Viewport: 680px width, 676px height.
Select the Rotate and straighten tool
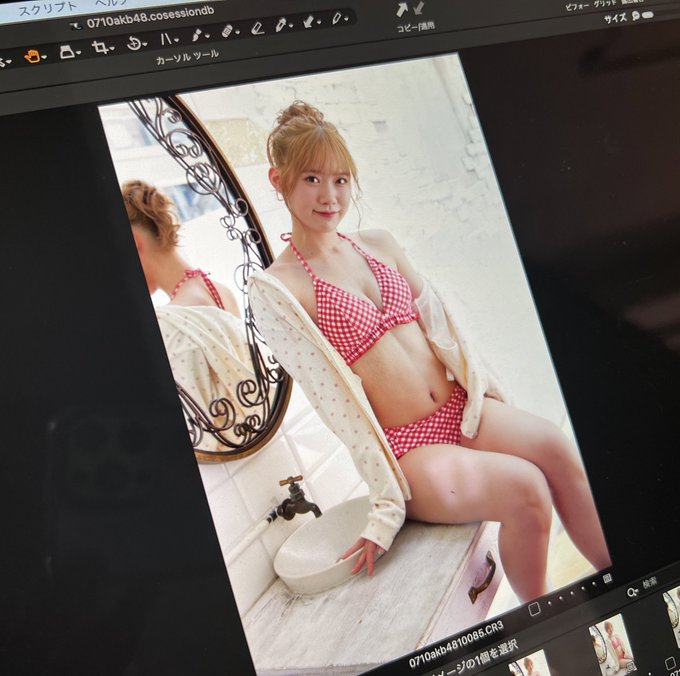(134, 43)
